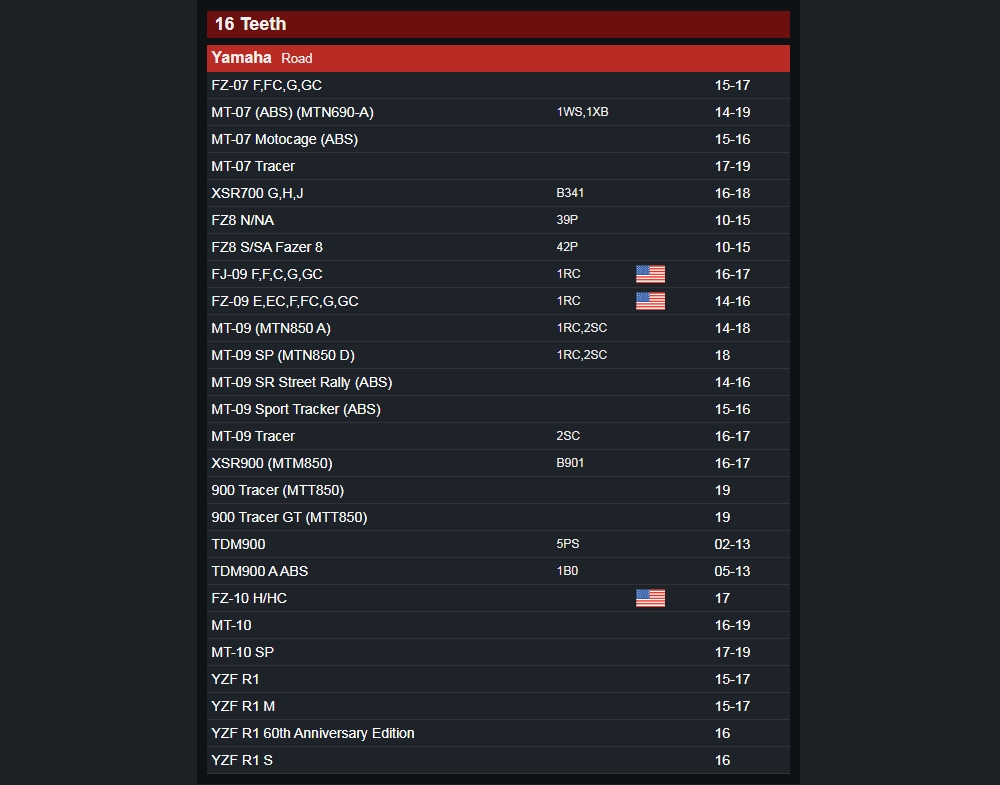This screenshot has height=785, width=1000.
Task: Click the 900 Tracer GT (MTT850) row
Action: pos(498,517)
